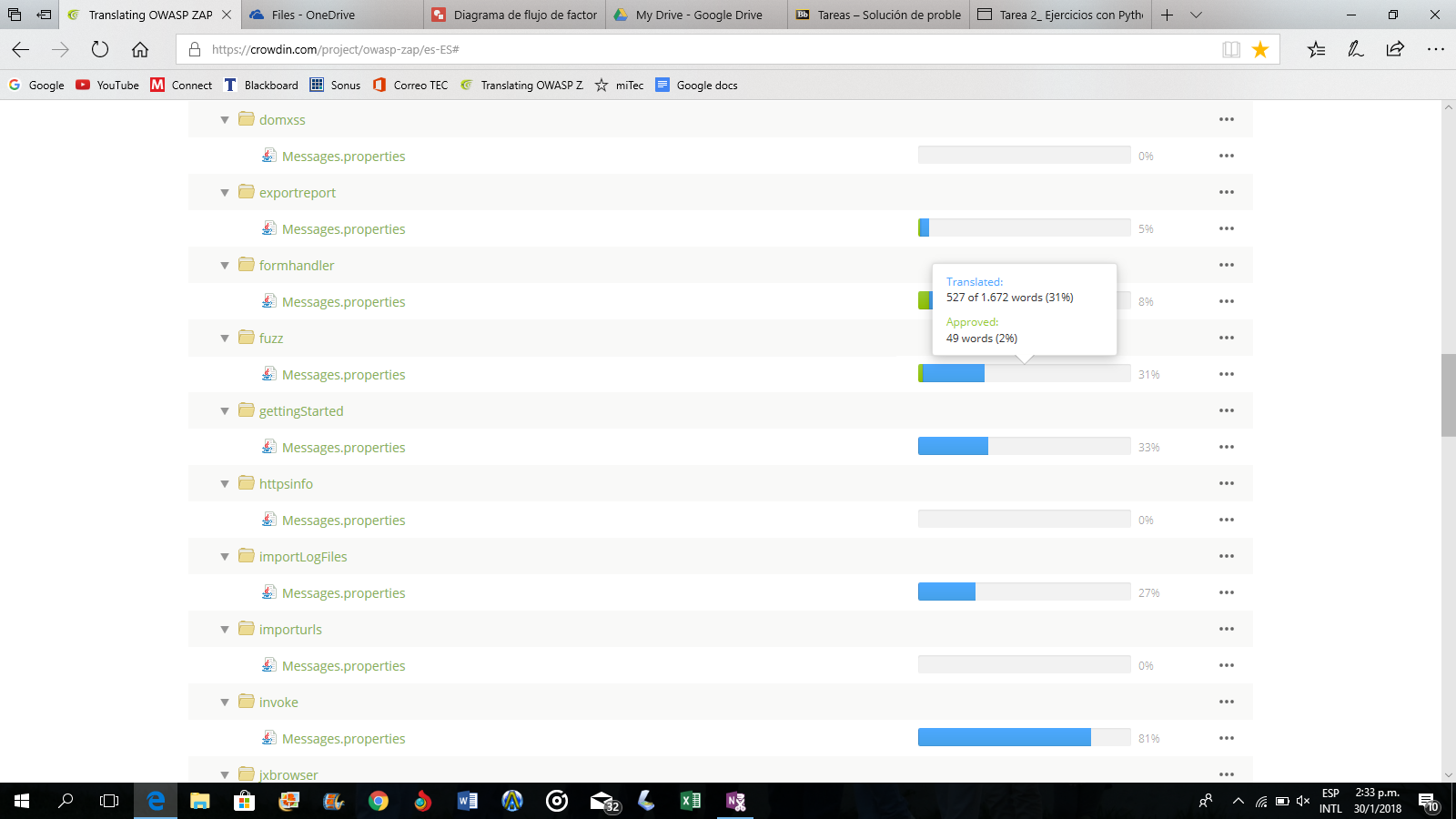Switch to Tarea 2_ Ejercicios con Python tab

pos(1060,15)
